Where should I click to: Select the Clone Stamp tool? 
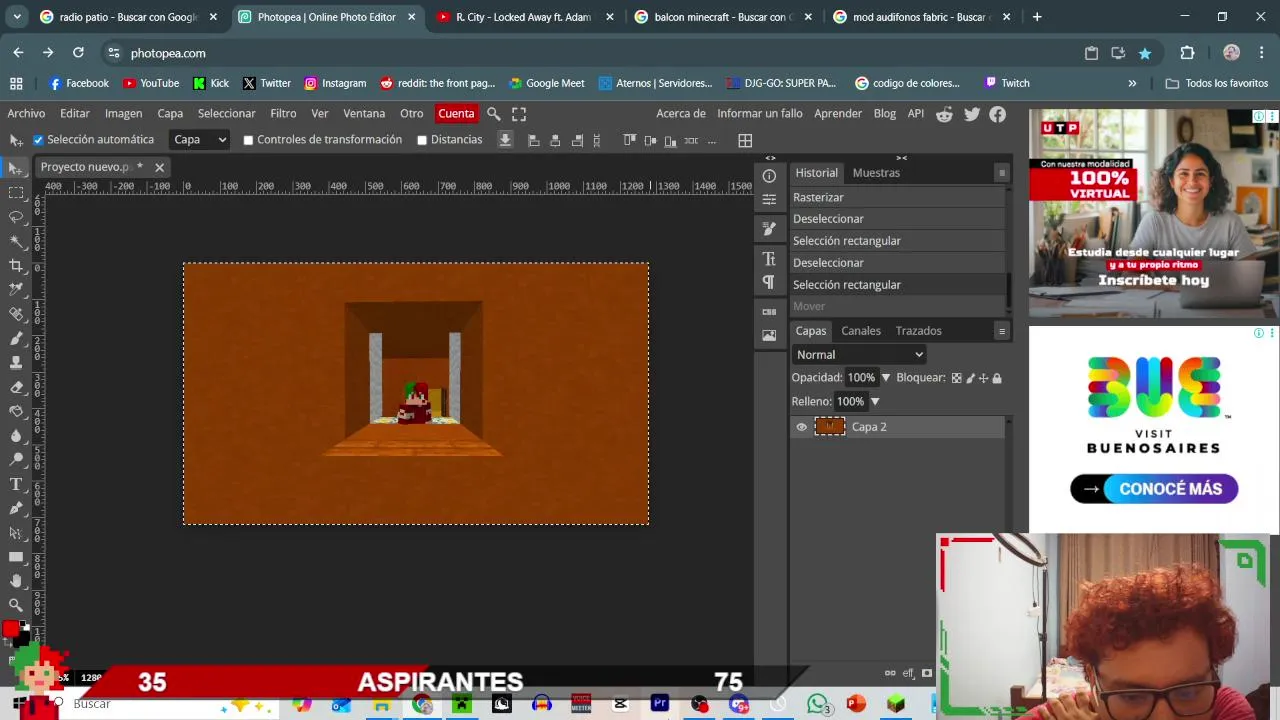pos(16,362)
